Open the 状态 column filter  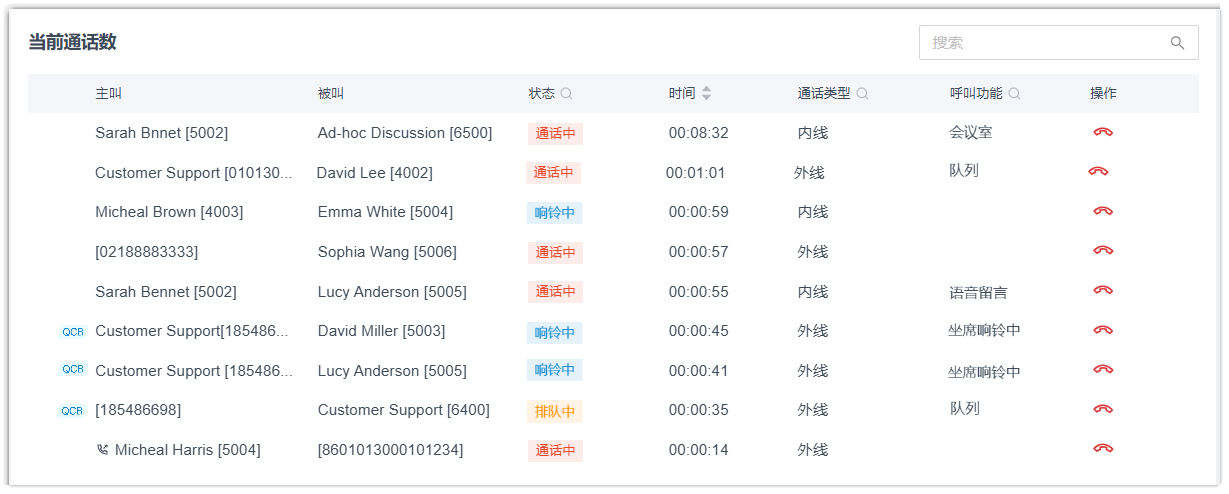point(566,94)
